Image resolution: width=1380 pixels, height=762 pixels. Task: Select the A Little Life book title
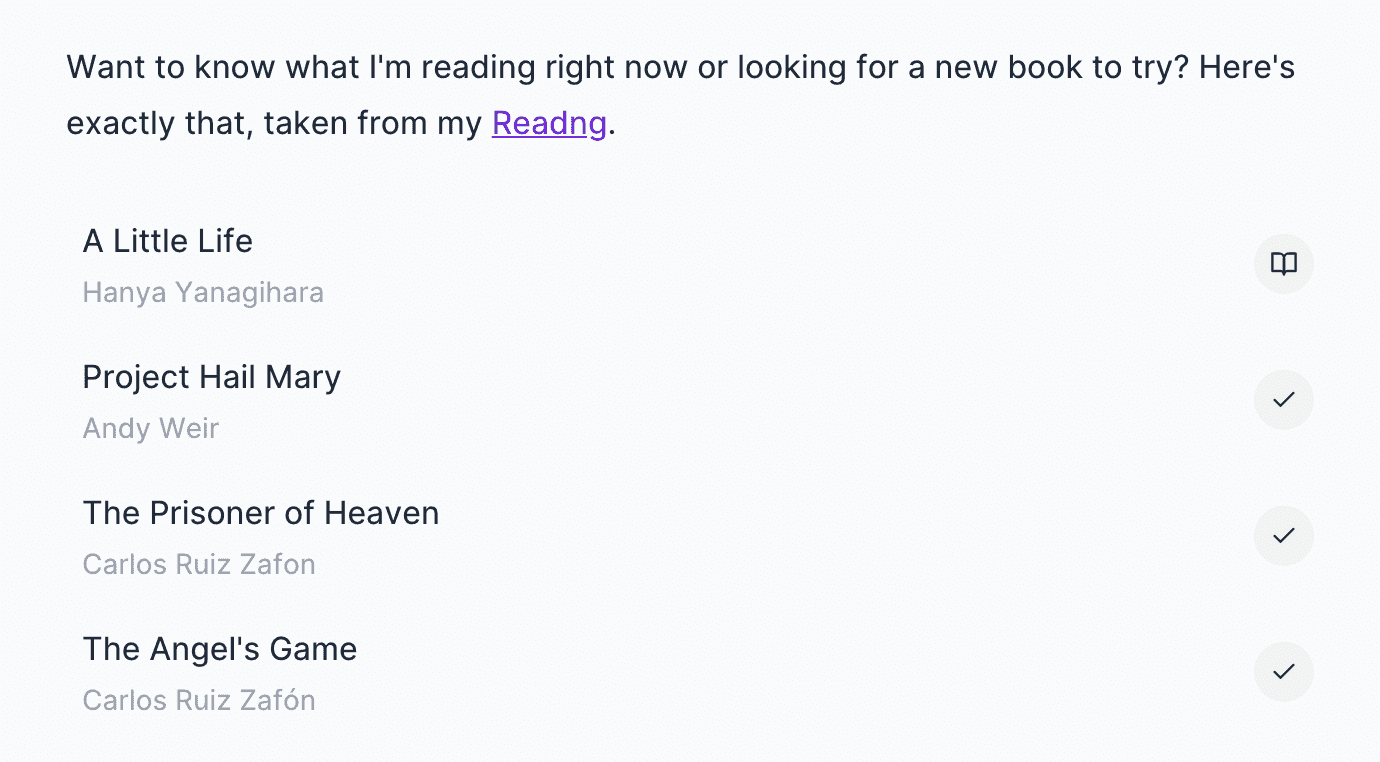[168, 241]
